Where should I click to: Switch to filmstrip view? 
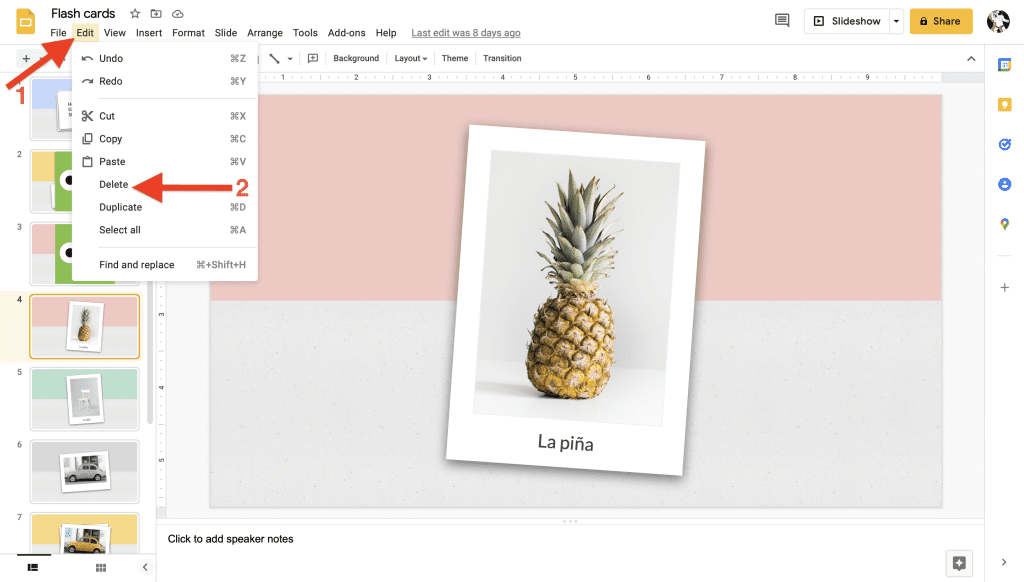coord(33,567)
